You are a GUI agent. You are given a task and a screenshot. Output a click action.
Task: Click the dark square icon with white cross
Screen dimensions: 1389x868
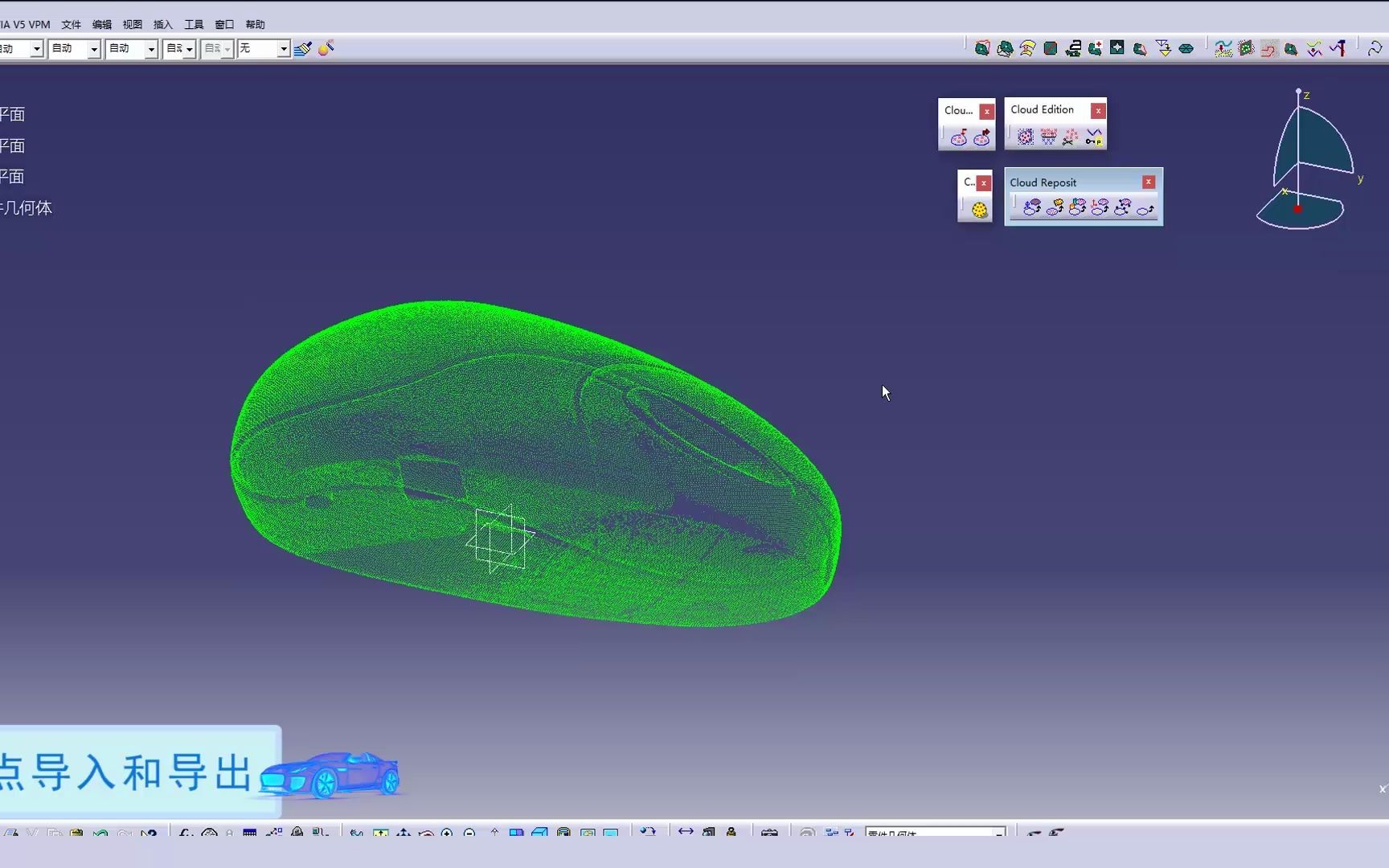pyautogui.click(x=1117, y=48)
